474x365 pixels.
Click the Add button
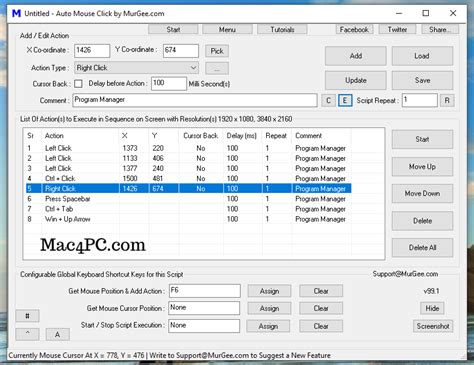pyautogui.click(x=356, y=56)
